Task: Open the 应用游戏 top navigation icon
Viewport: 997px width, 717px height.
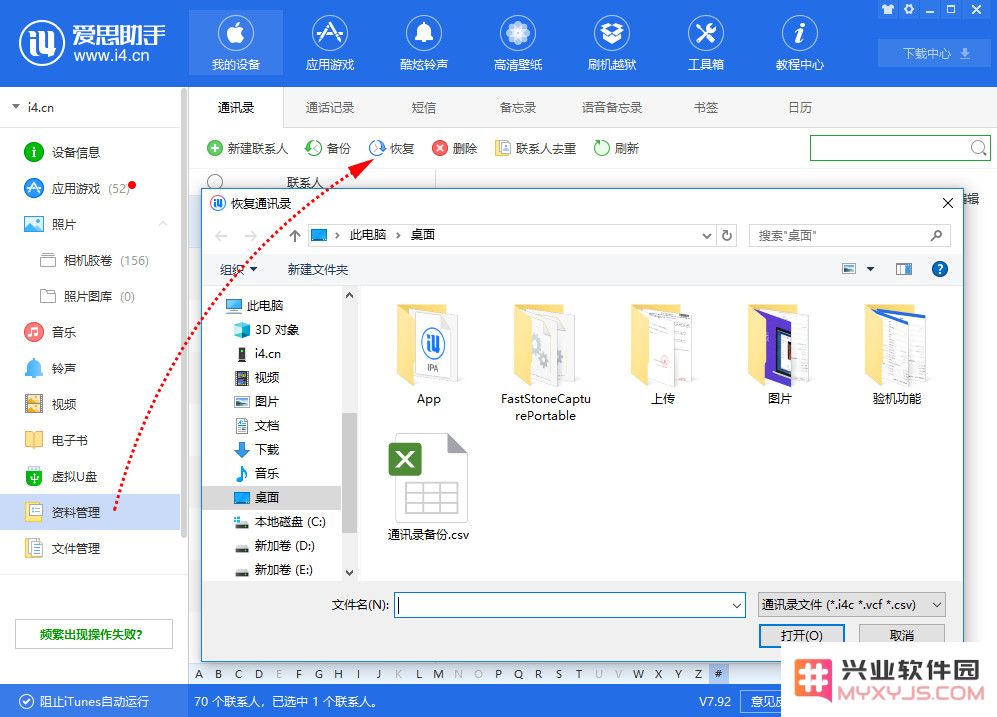Action: click(329, 43)
